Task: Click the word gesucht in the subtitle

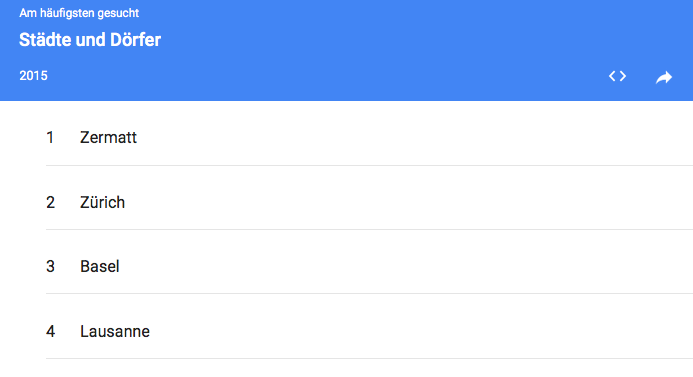Action: point(118,14)
